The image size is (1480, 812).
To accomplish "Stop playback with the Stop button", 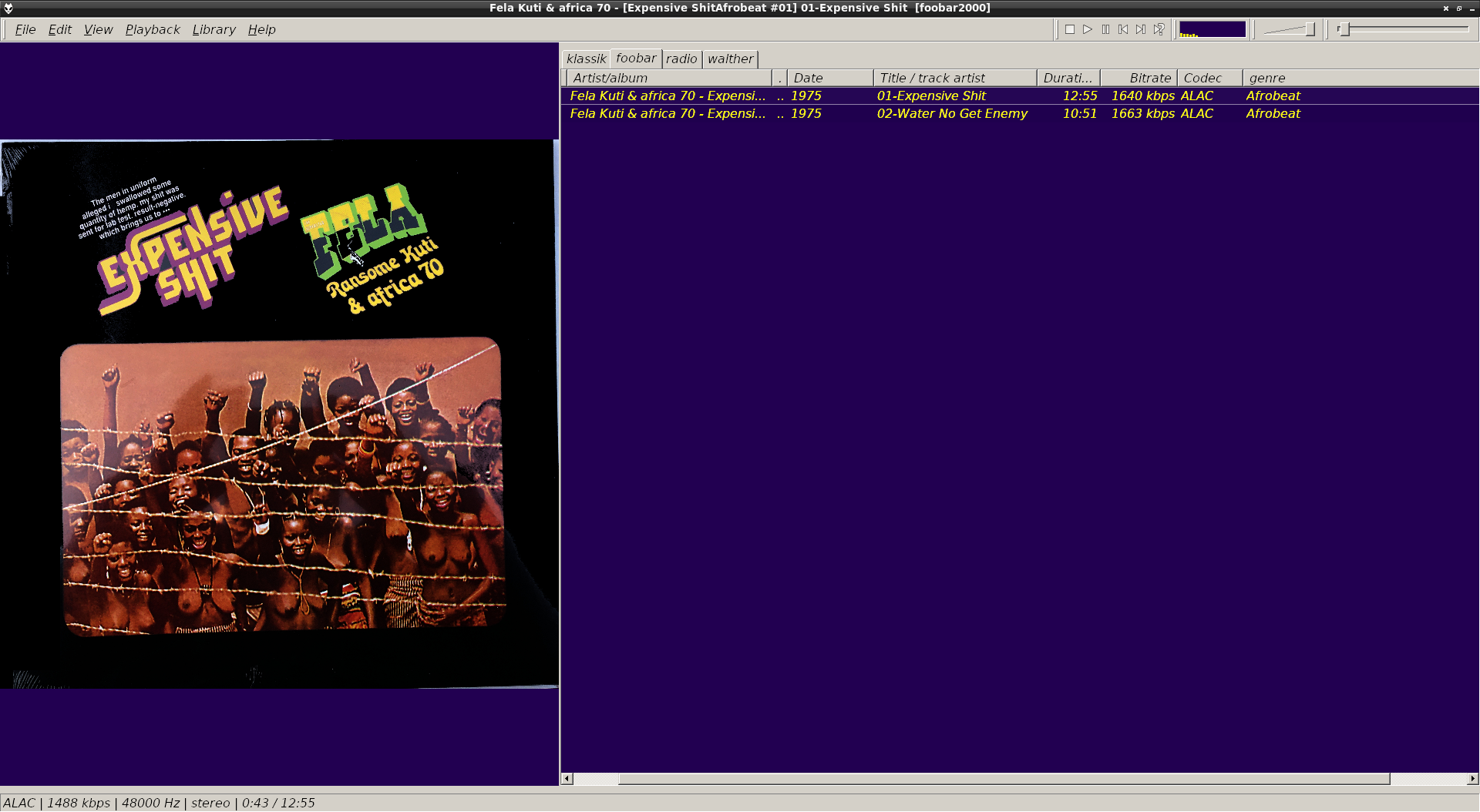I will pos(1070,29).
